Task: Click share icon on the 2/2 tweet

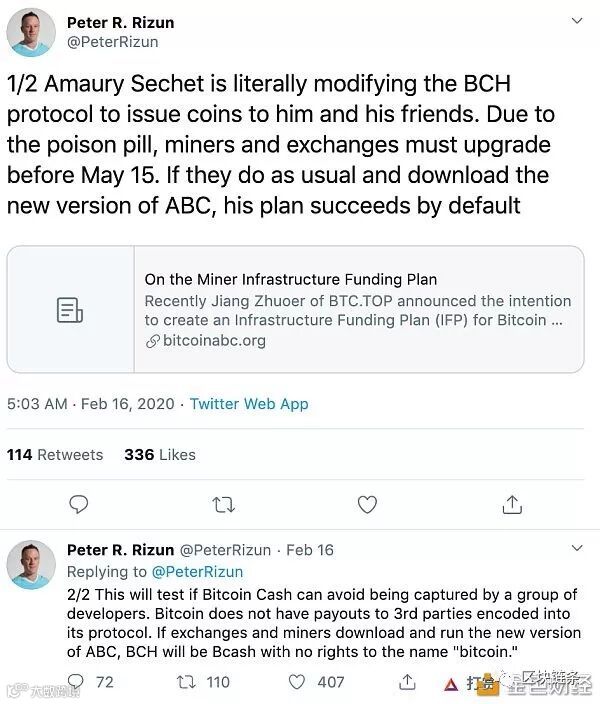Action: coord(407,682)
